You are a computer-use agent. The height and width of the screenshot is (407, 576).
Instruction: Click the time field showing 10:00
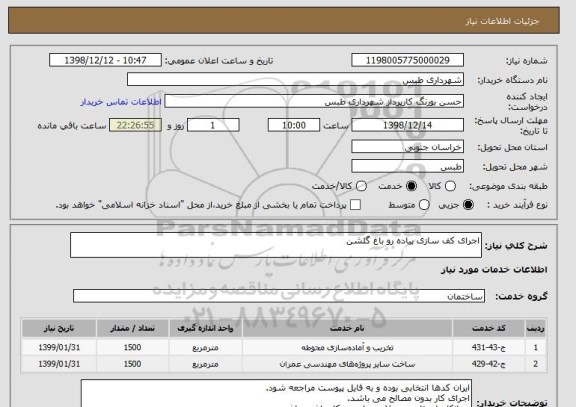pos(294,125)
